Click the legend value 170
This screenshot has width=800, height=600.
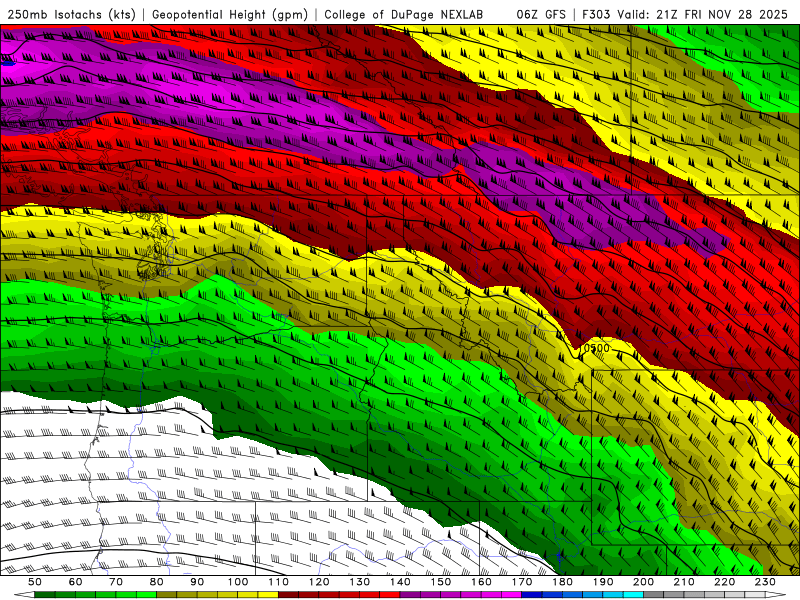[522, 582]
